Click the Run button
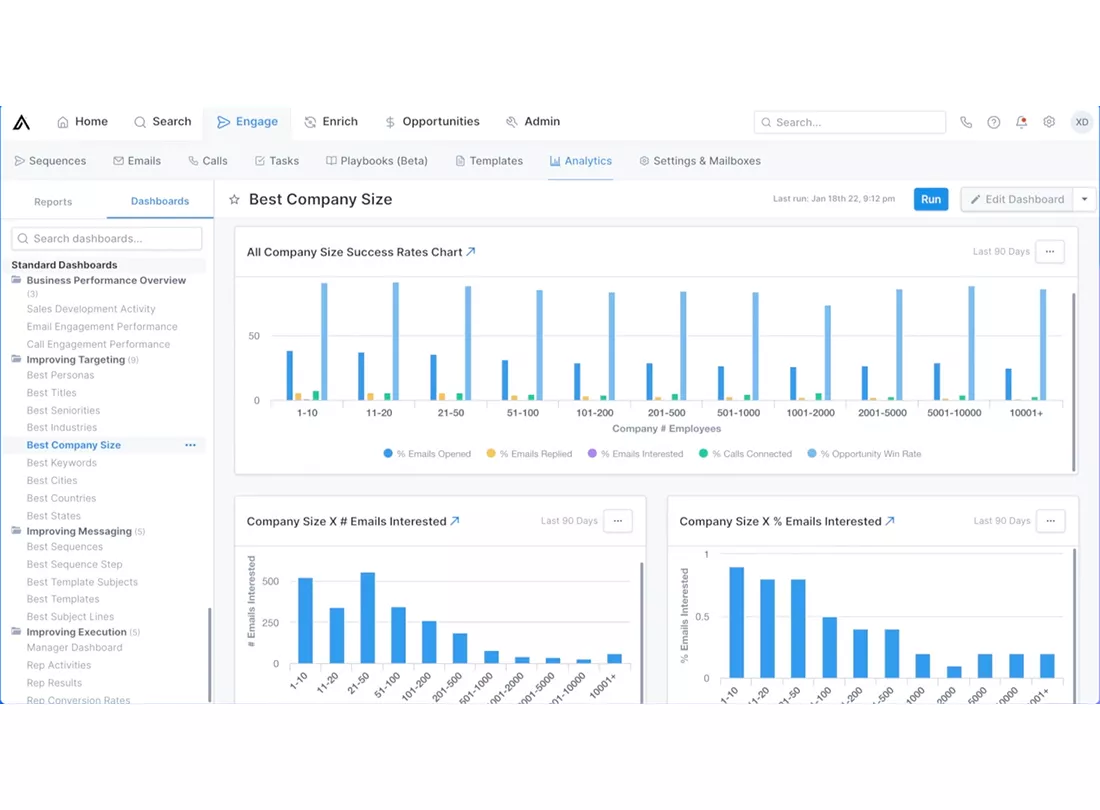Image resolution: width=1100 pixels, height=810 pixels. tap(931, 199)
